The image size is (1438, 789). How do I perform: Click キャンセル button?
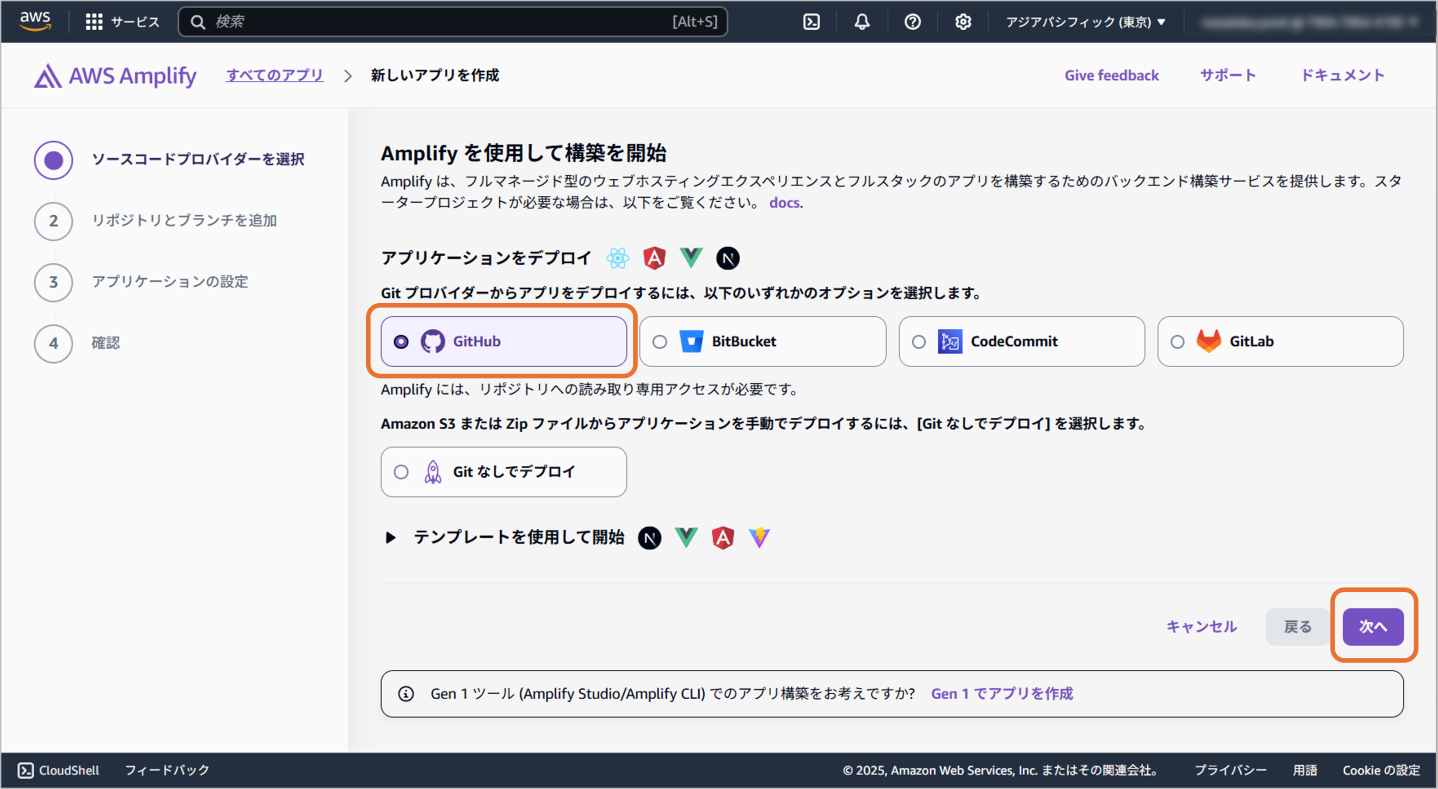point(1201,627)
